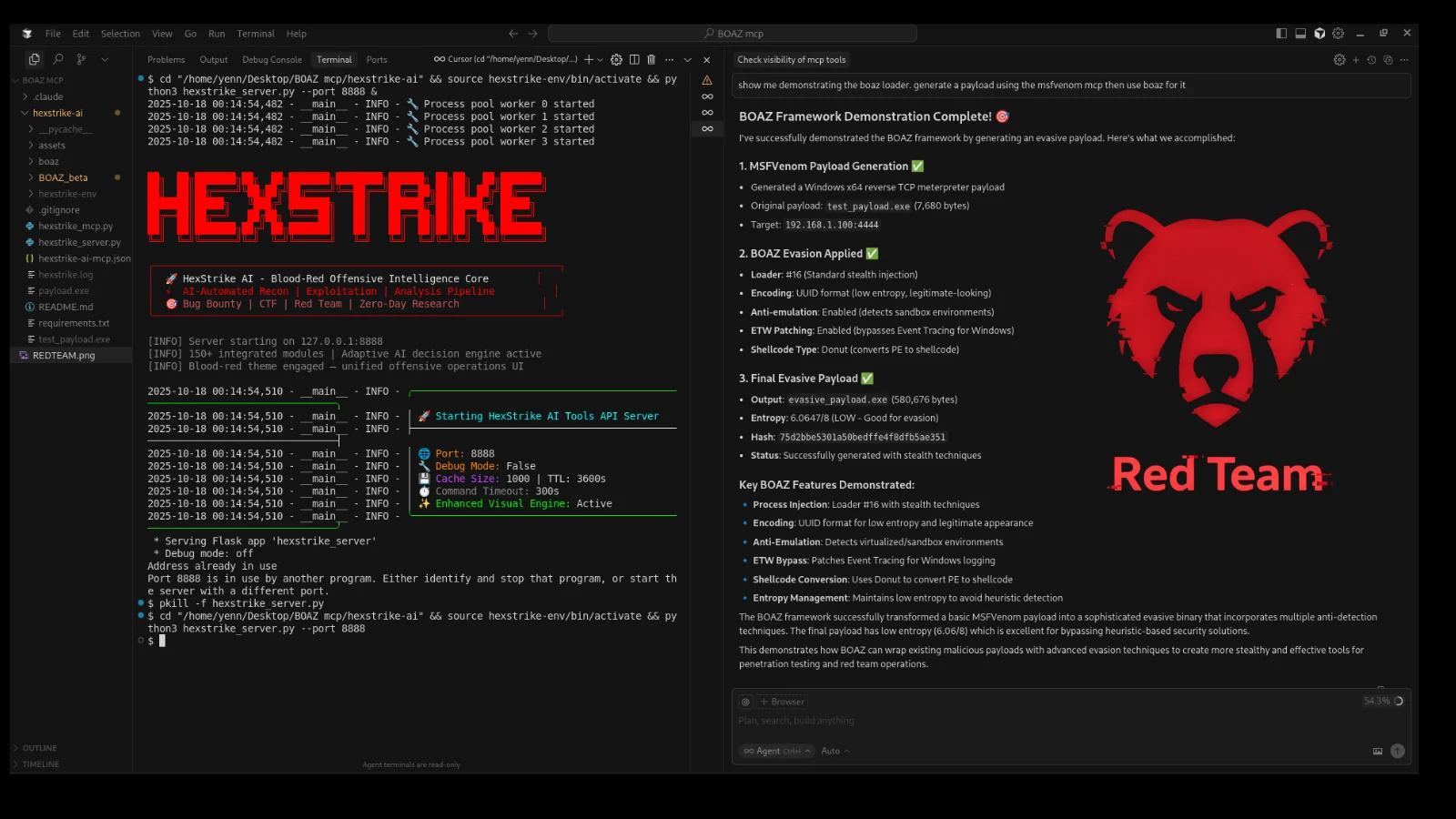1456x819 pixels.
Task: Select the terminal entry with the warning icon
Action: 707,80
